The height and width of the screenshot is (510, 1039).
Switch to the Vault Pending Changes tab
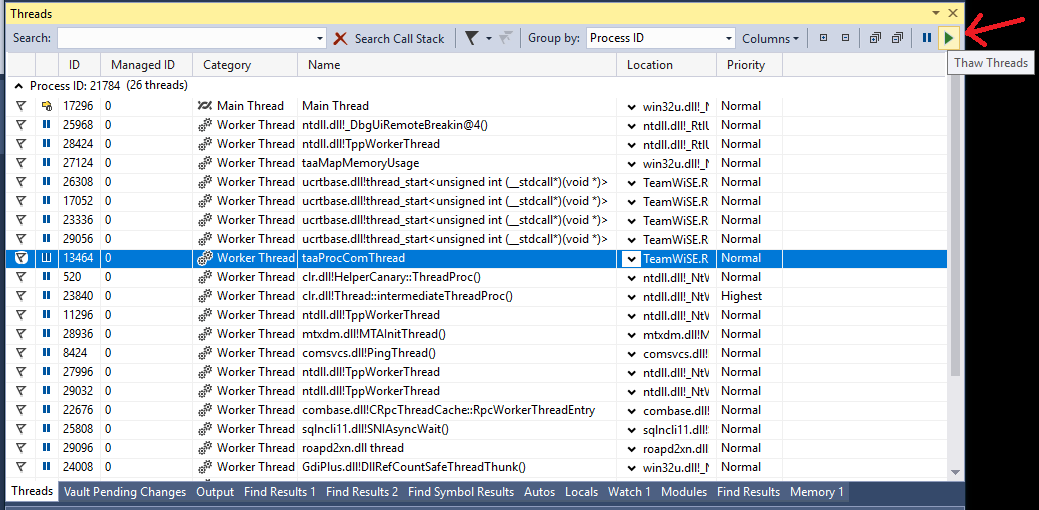click(x=125, y=491)
